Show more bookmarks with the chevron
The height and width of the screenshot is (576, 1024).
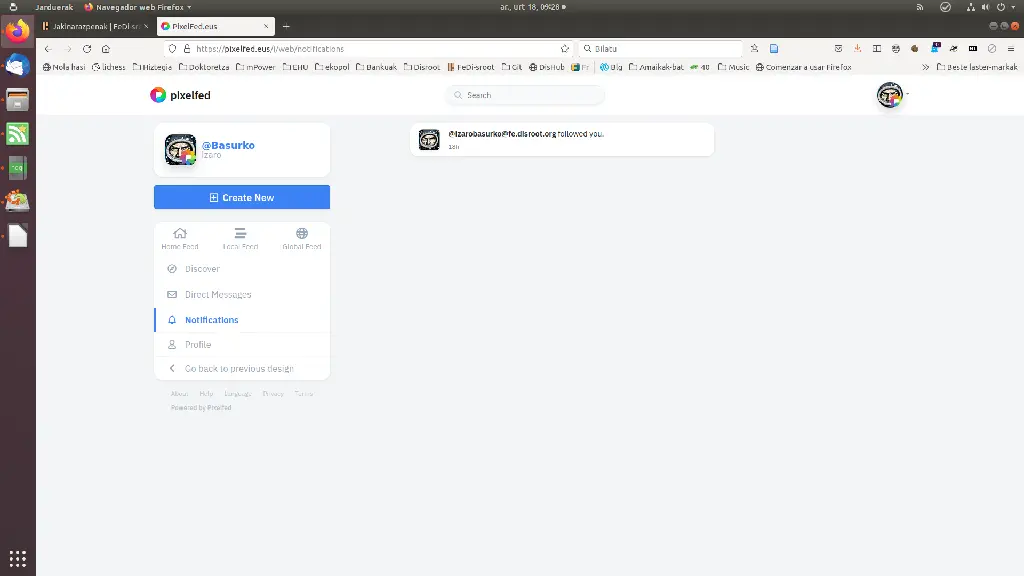tap(925, 67)
